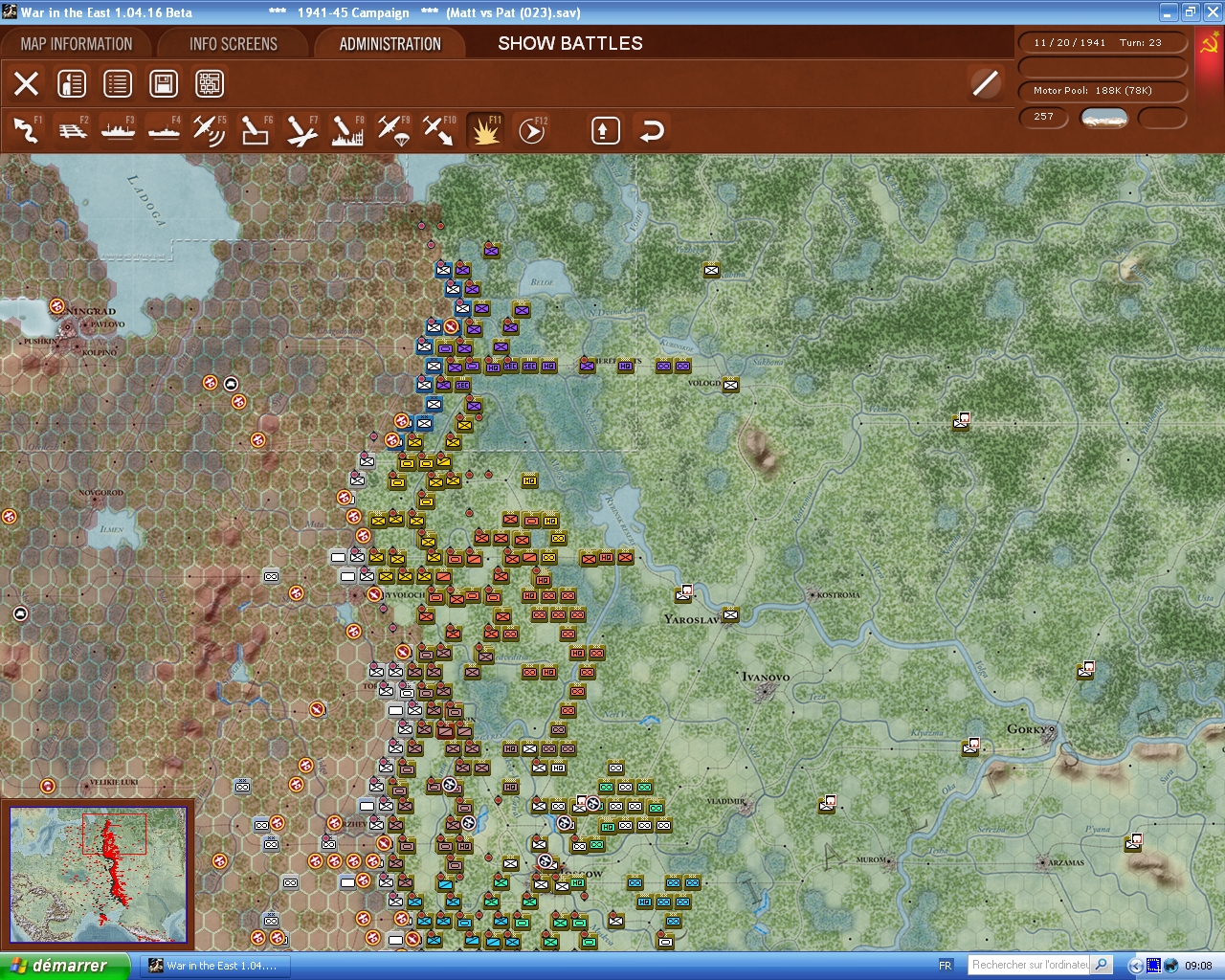1225x980 pixels.
Task: Click the unit counter near Arzamas
Action: point(1133,844)
